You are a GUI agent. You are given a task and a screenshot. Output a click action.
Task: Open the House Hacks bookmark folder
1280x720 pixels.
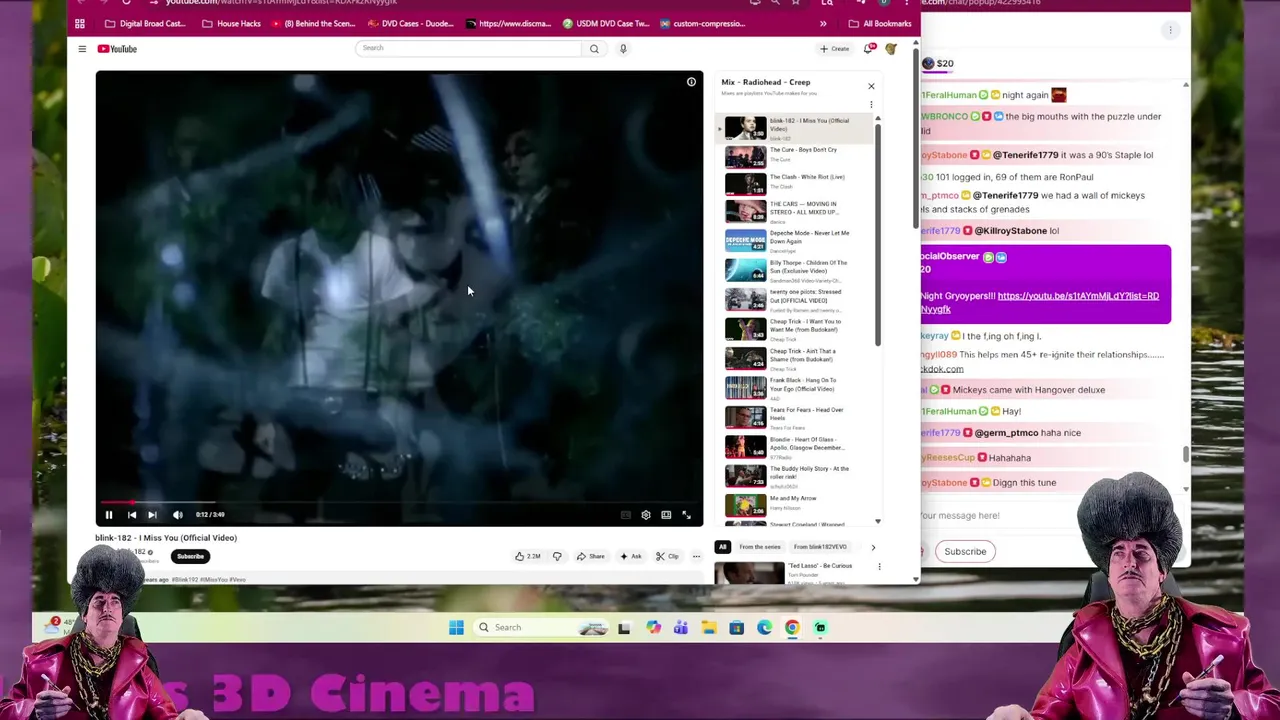[x=231, y=23]
